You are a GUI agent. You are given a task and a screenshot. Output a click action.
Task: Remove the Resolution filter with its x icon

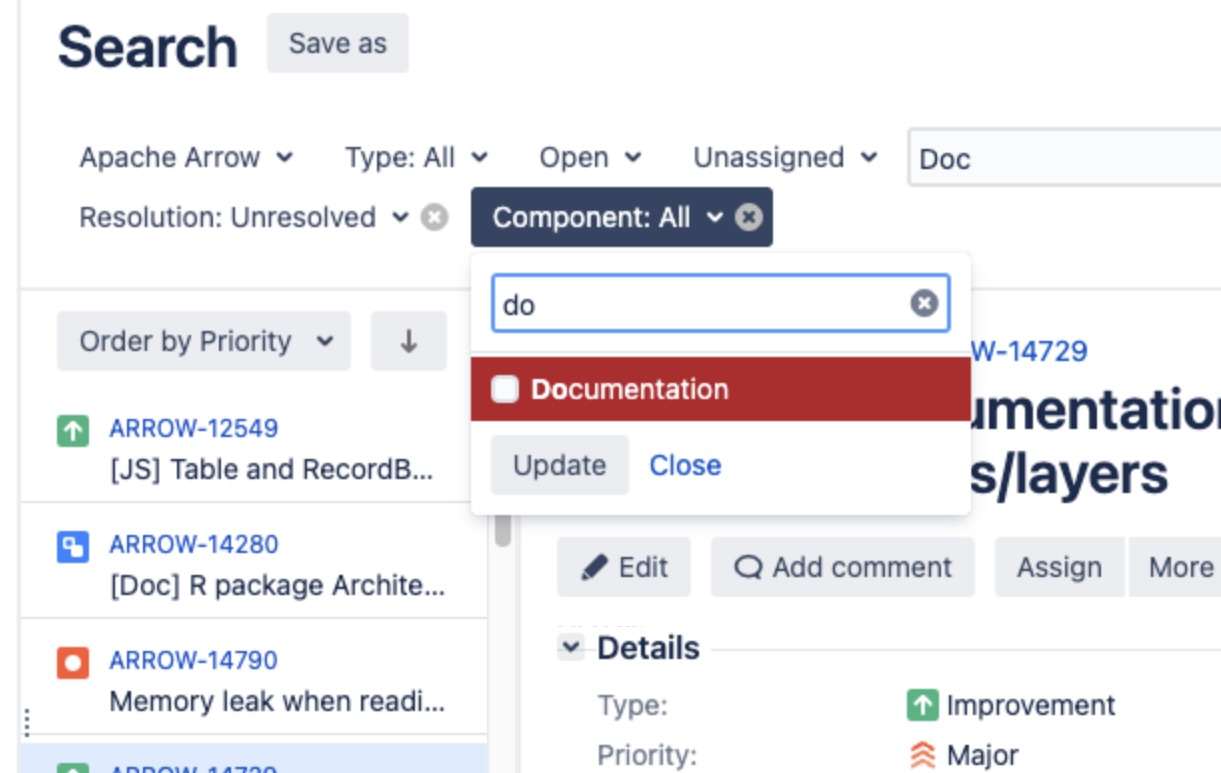click(434, 218)
